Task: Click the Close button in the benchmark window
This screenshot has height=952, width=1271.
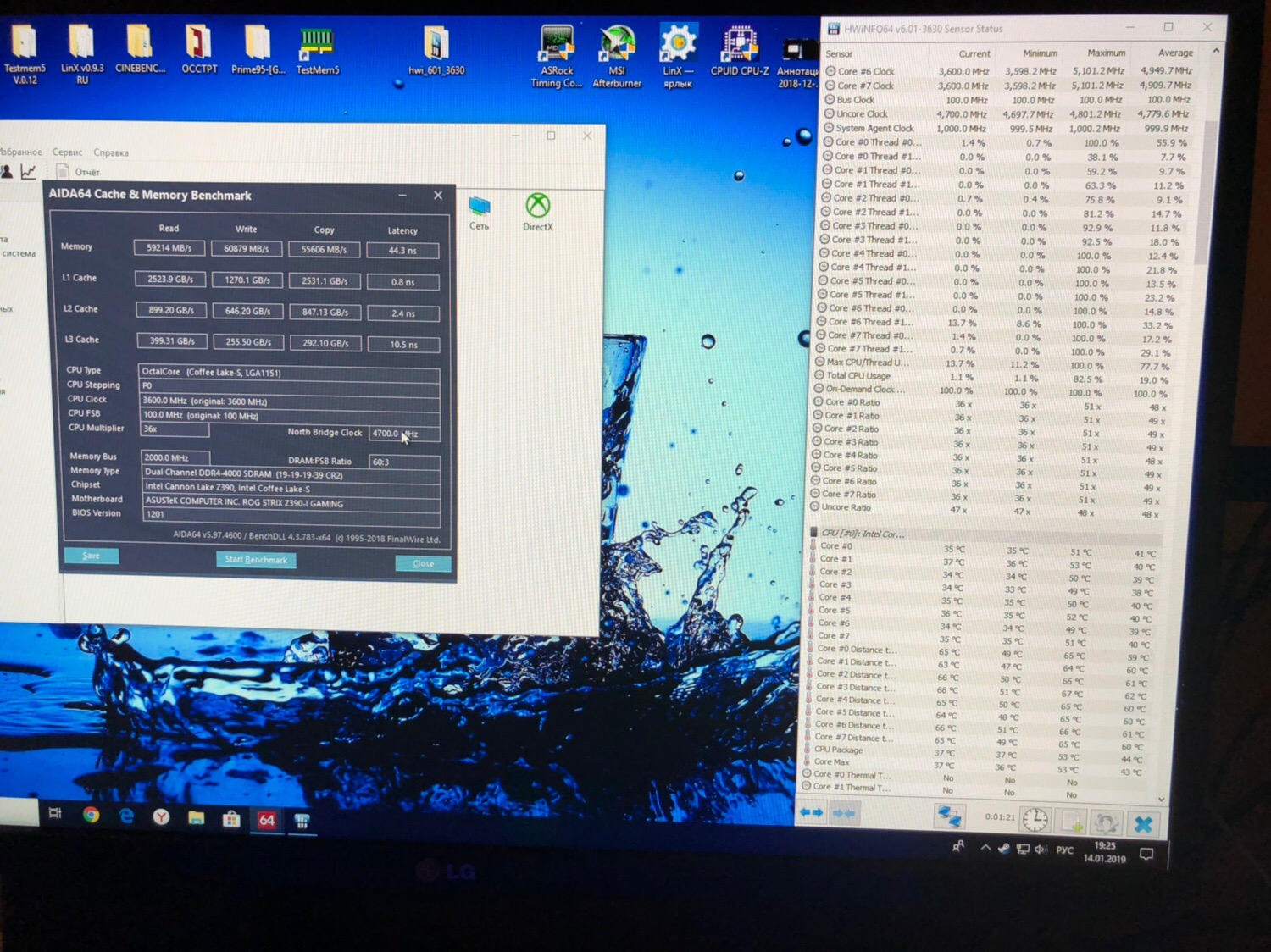Action: [423, 563]
